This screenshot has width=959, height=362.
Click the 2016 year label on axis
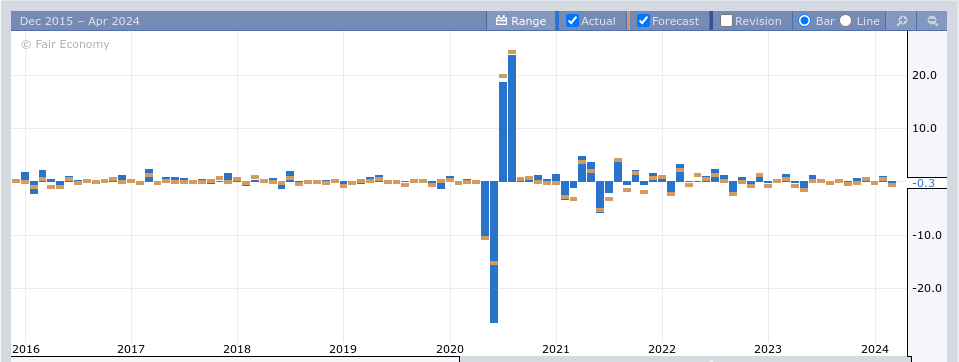[26, 349]
